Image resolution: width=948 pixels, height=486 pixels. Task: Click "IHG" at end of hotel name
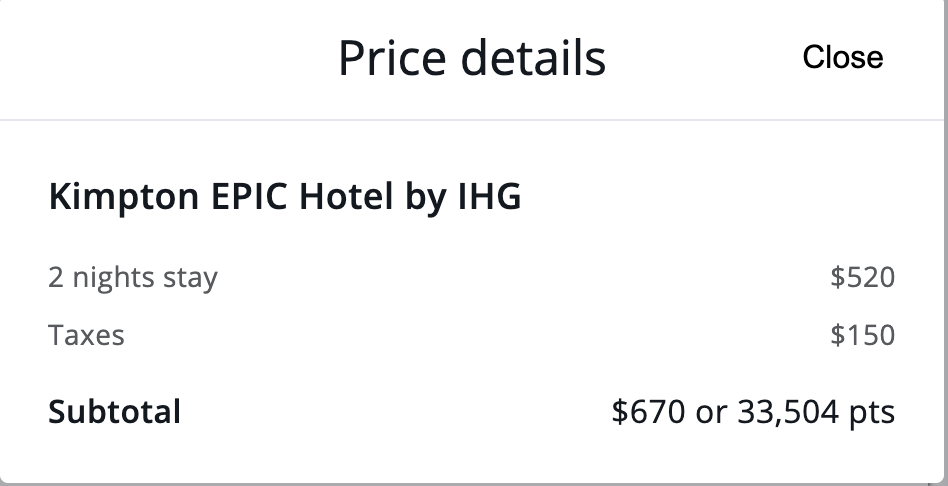(x=489, y=197)
